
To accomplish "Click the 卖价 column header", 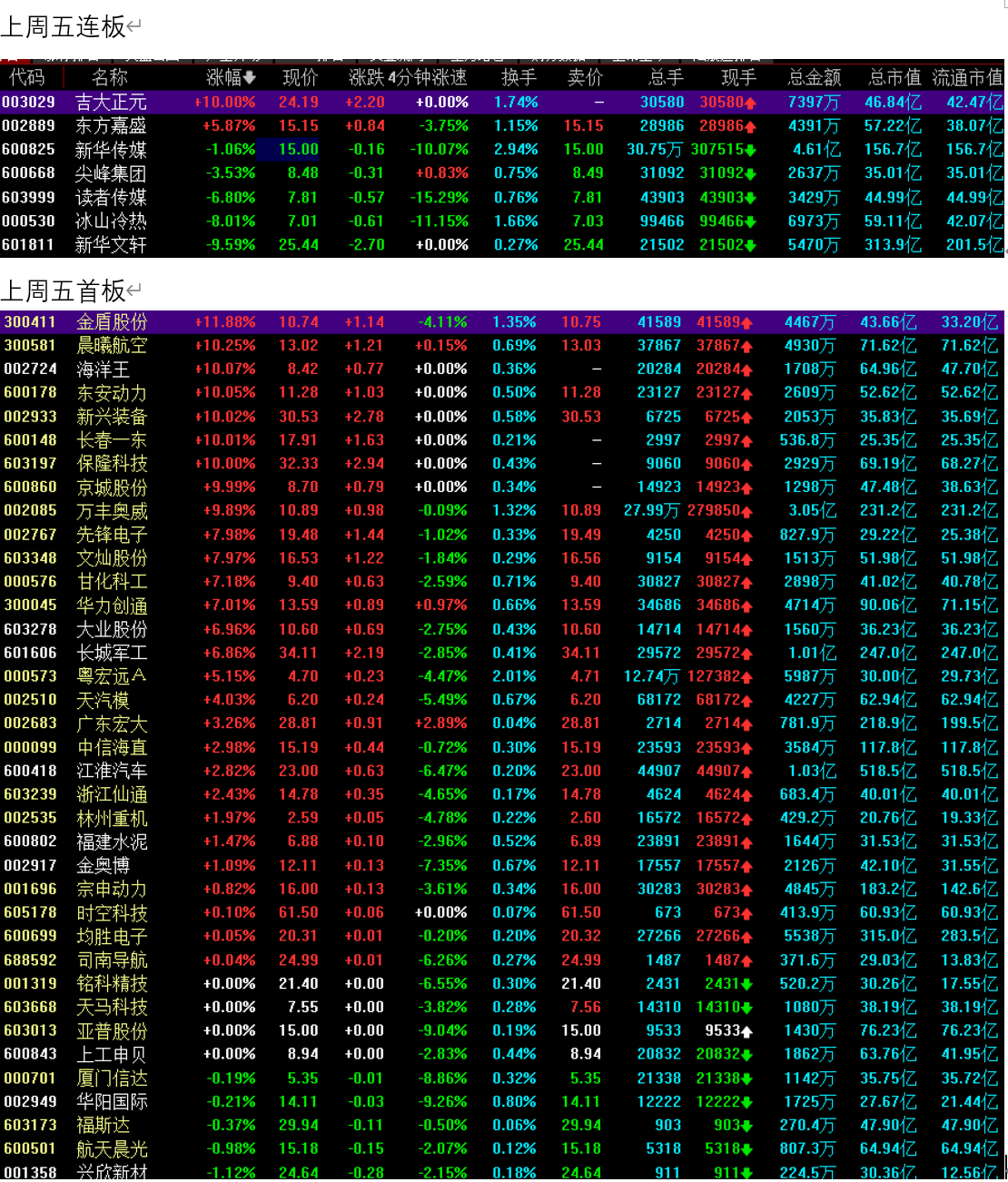I will point(585,77).
